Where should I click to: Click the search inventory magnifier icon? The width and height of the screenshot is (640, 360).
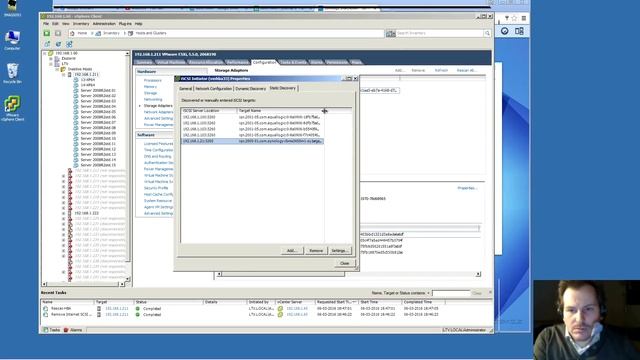[487, 33]
